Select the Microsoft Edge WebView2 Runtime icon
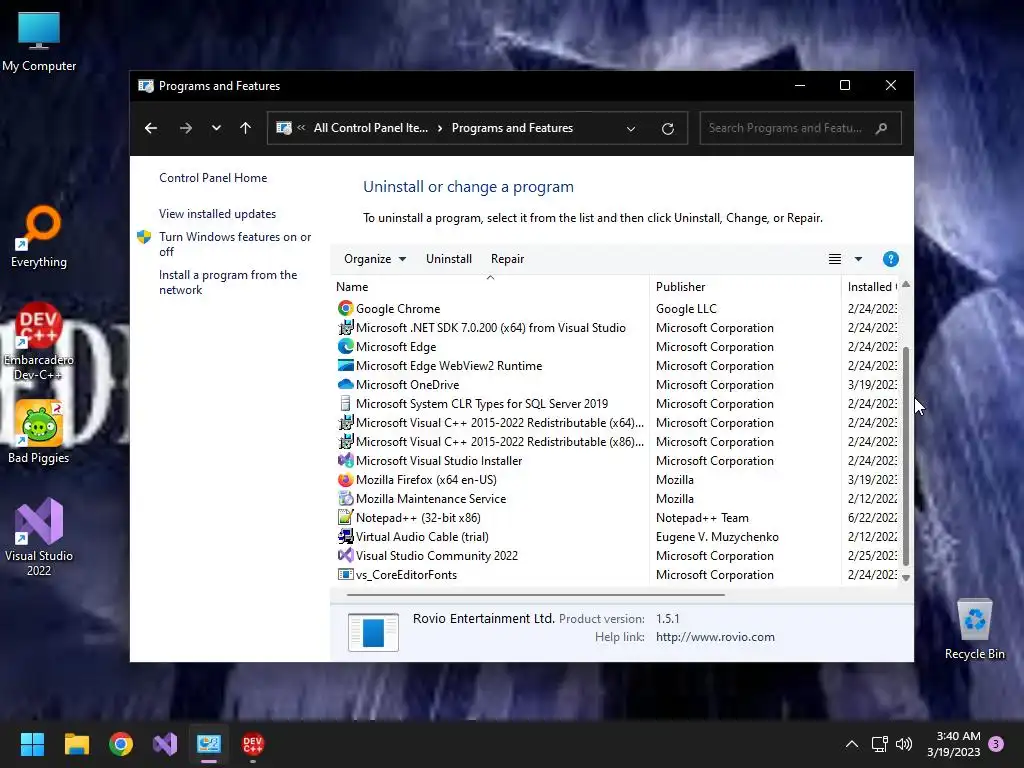1024x768 pixels. [345, 365]
